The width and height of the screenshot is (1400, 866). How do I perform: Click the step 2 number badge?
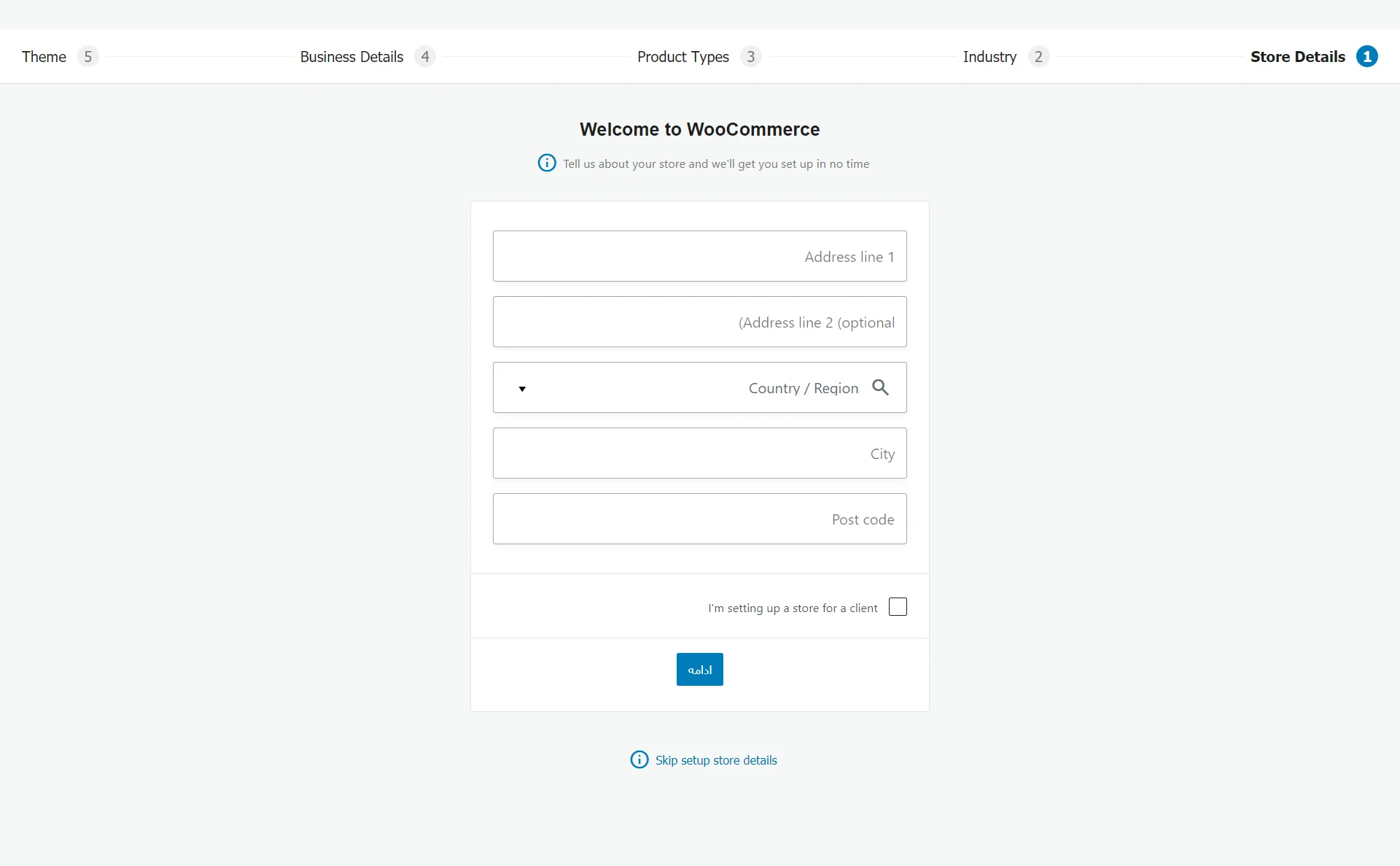(x=1038, y=56)
